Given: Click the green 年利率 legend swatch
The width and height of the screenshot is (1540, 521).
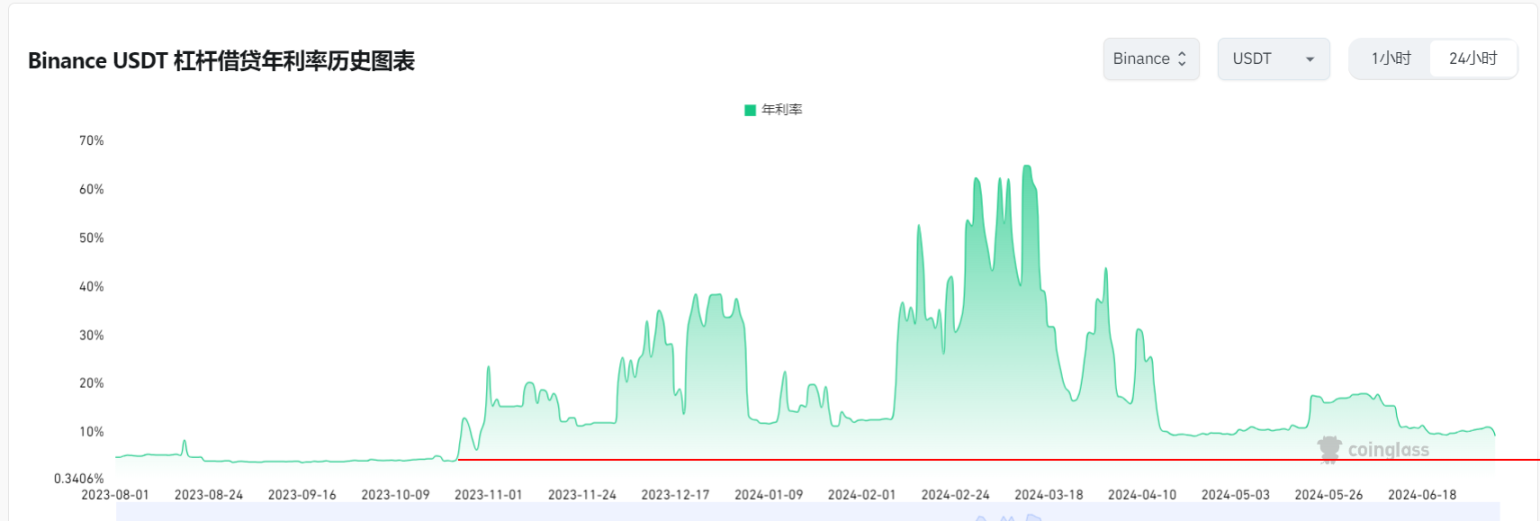Looking at the screenshot, I should tap(750, 110).
